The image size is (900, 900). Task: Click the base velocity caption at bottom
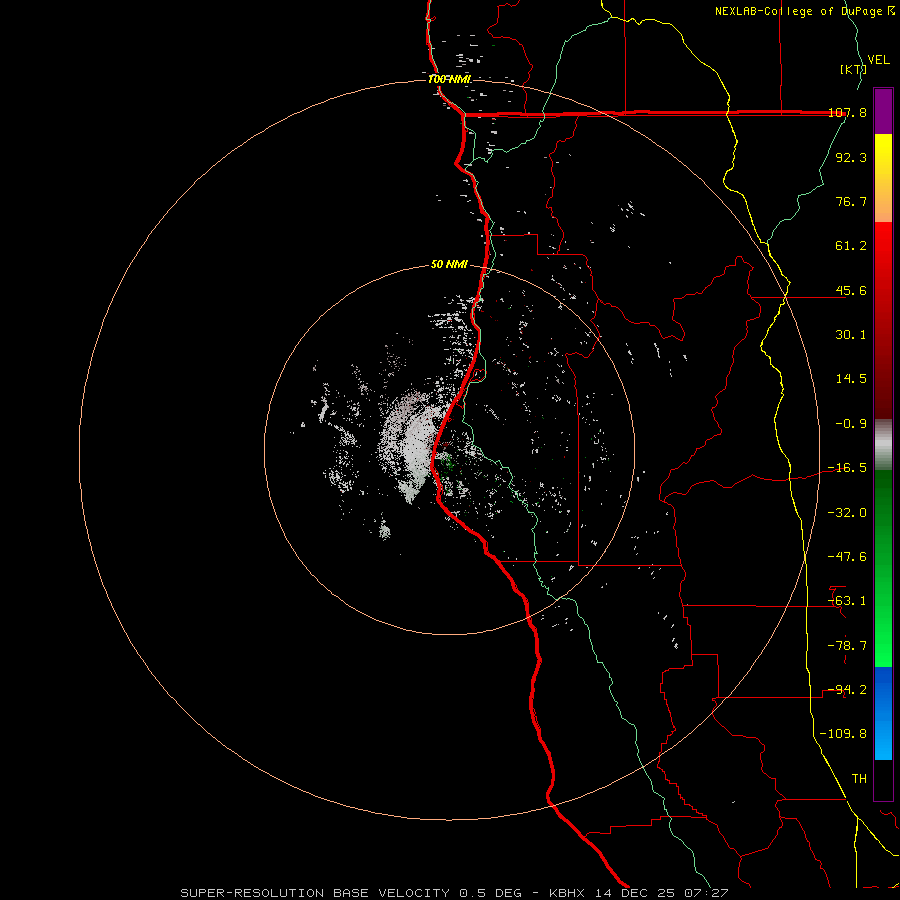pos(455,893)
